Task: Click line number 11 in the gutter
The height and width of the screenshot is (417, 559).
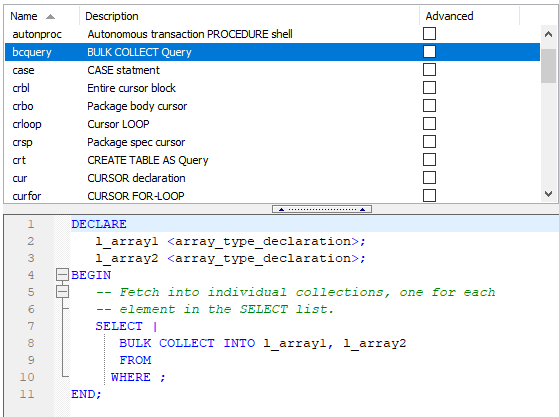Action: pos(27,394)
